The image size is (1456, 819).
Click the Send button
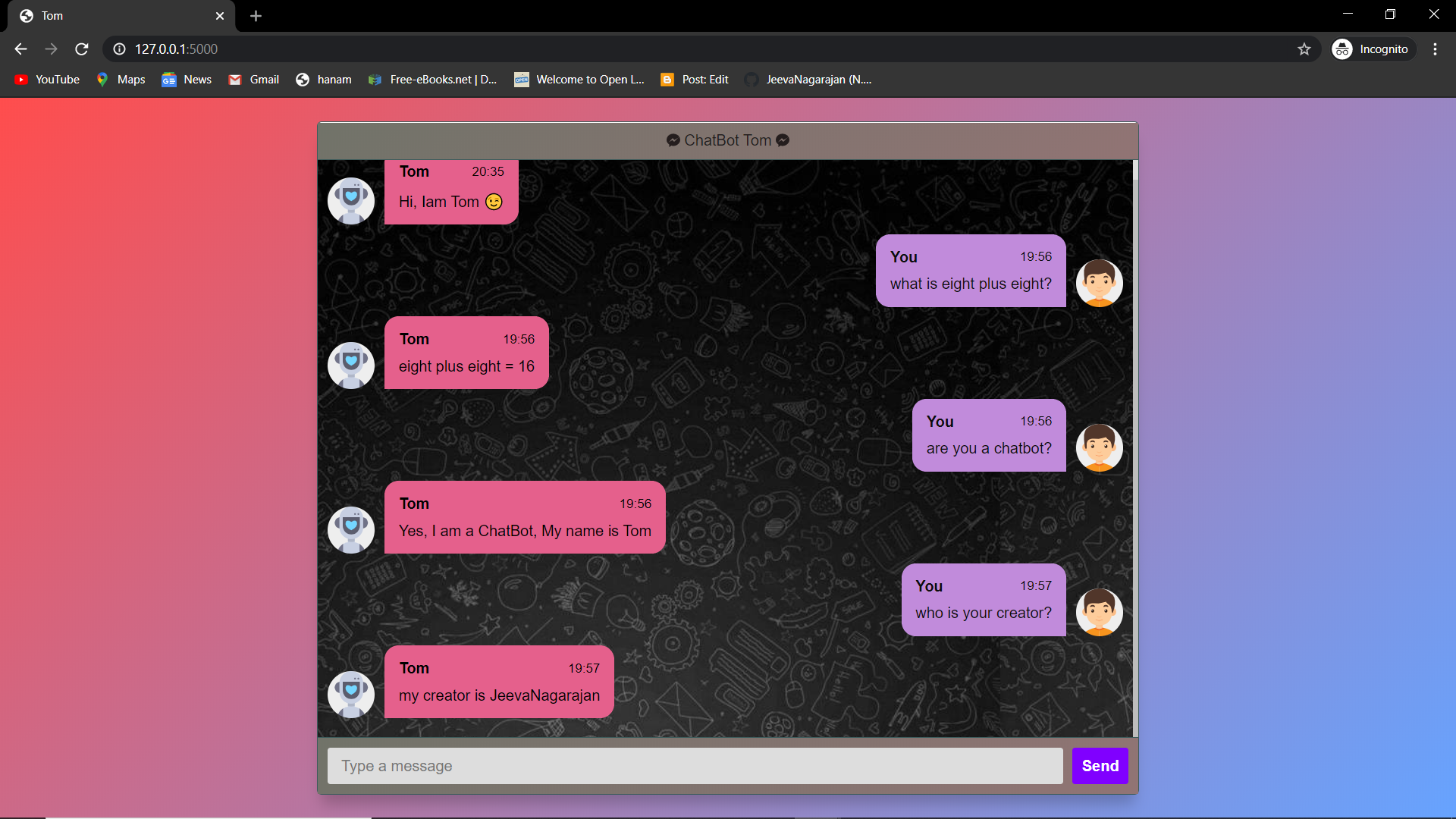click(x=1100, y=766)
